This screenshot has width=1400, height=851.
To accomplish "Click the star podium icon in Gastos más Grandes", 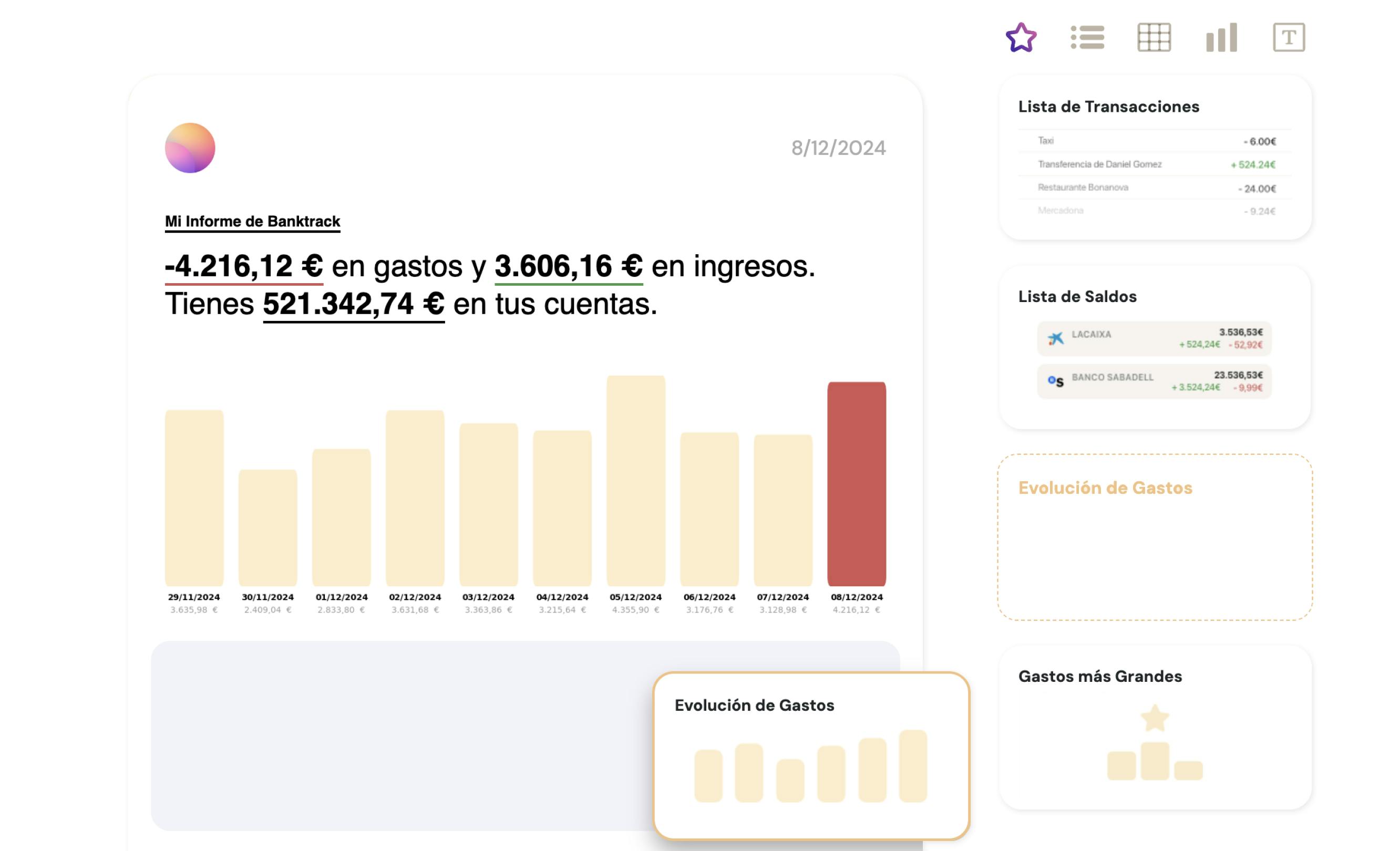I will click(x=1155, y=742).
